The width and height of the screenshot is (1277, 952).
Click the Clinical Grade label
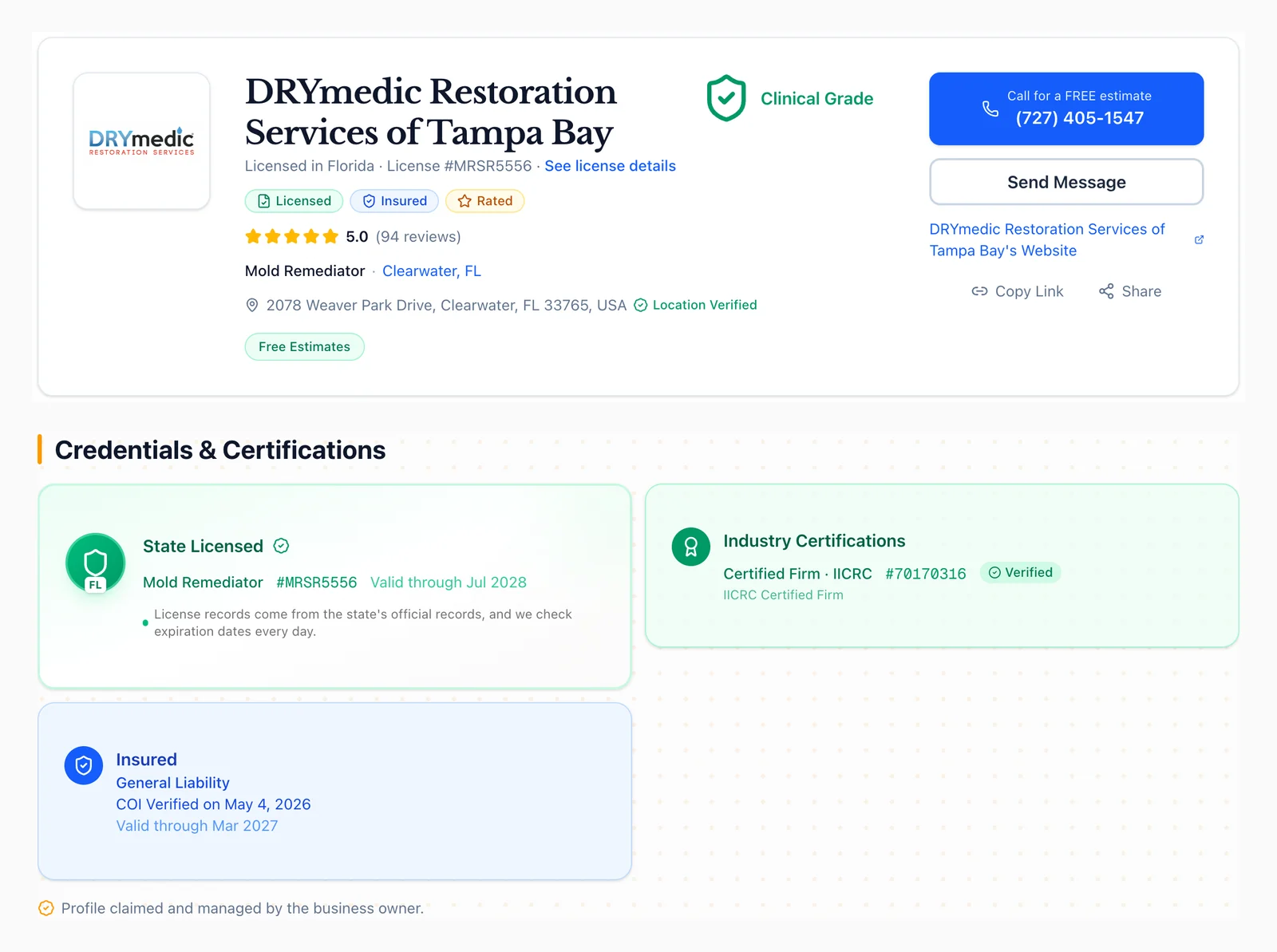(x=816, y=99)
